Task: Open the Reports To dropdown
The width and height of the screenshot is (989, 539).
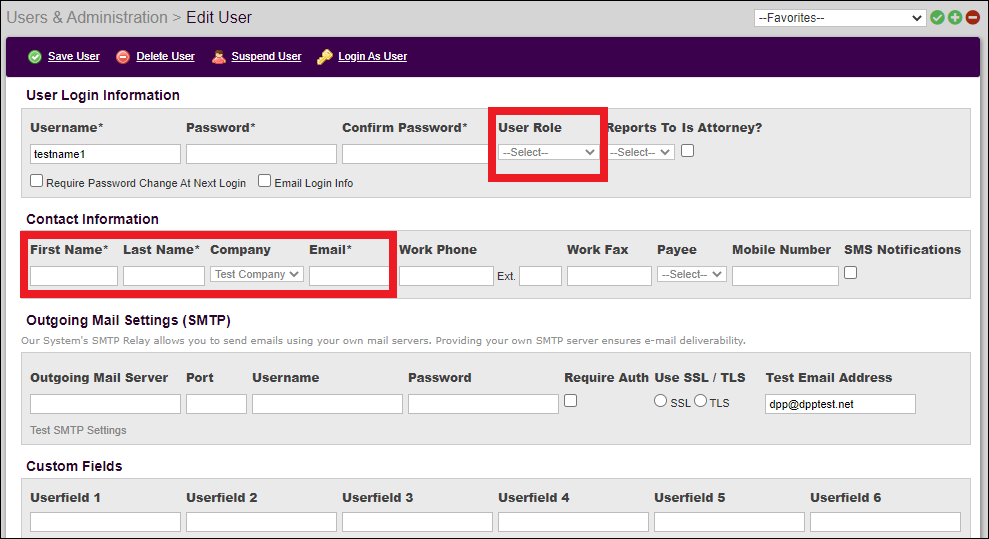Action: point(640,152)
